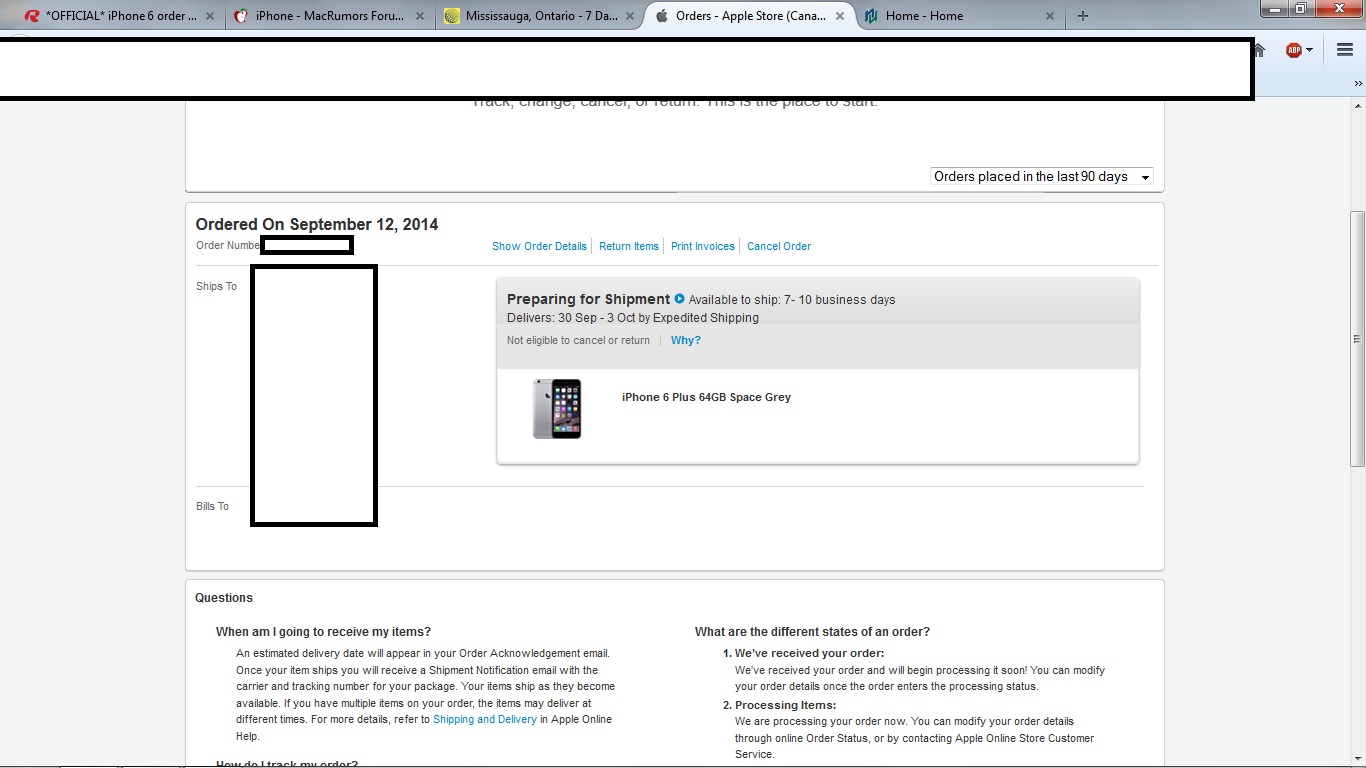Open a new tab with plus button
The image size is (1366, 768).
coord(1082,16)
